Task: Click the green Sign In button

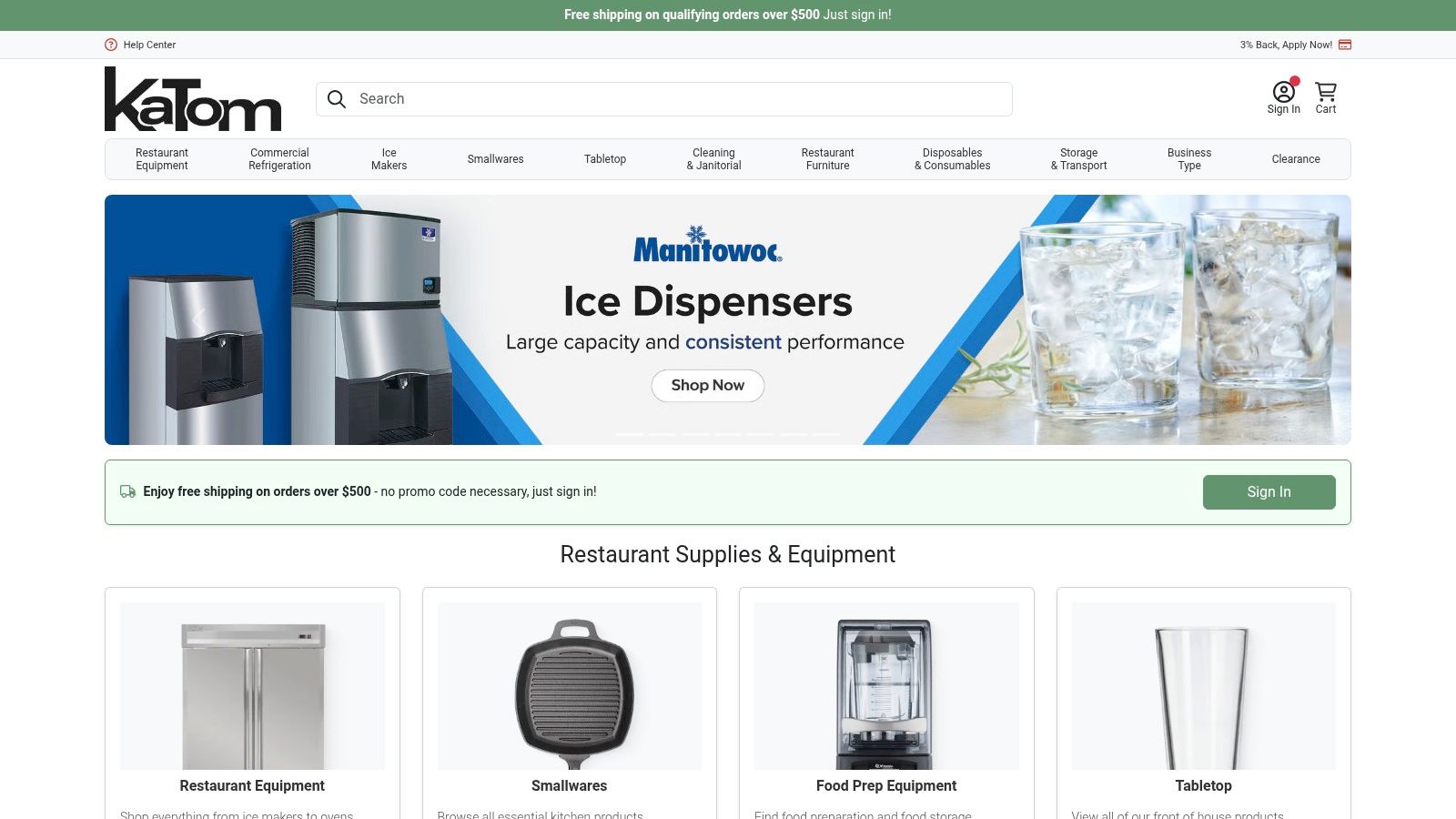Action: [1269, 492]
